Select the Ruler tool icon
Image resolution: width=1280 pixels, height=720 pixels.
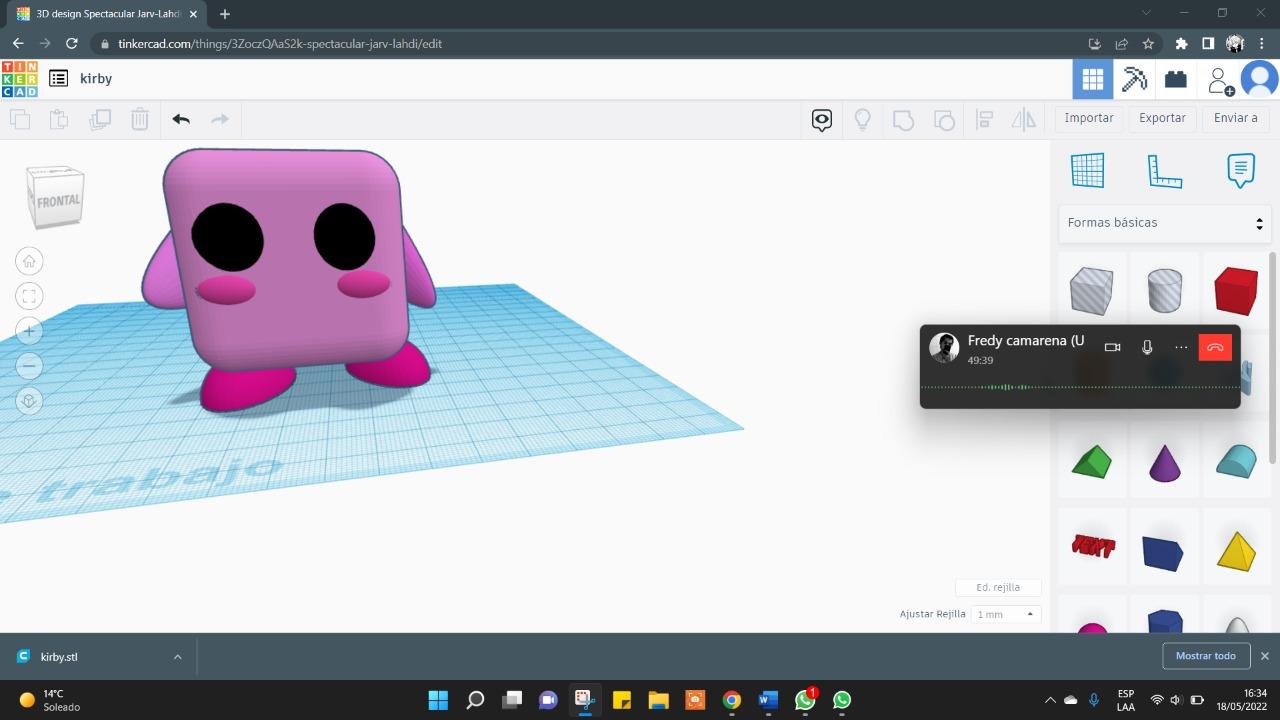tap(1164, 171)
